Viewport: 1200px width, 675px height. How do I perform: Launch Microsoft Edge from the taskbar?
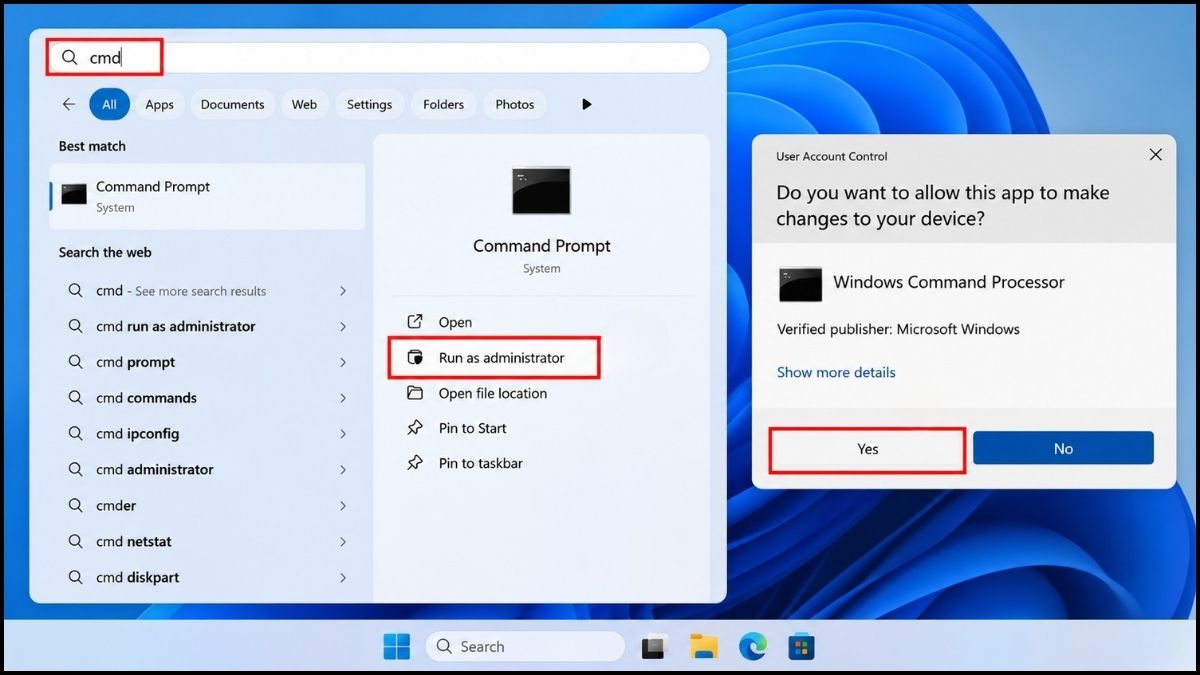click(x=752, y=648)
